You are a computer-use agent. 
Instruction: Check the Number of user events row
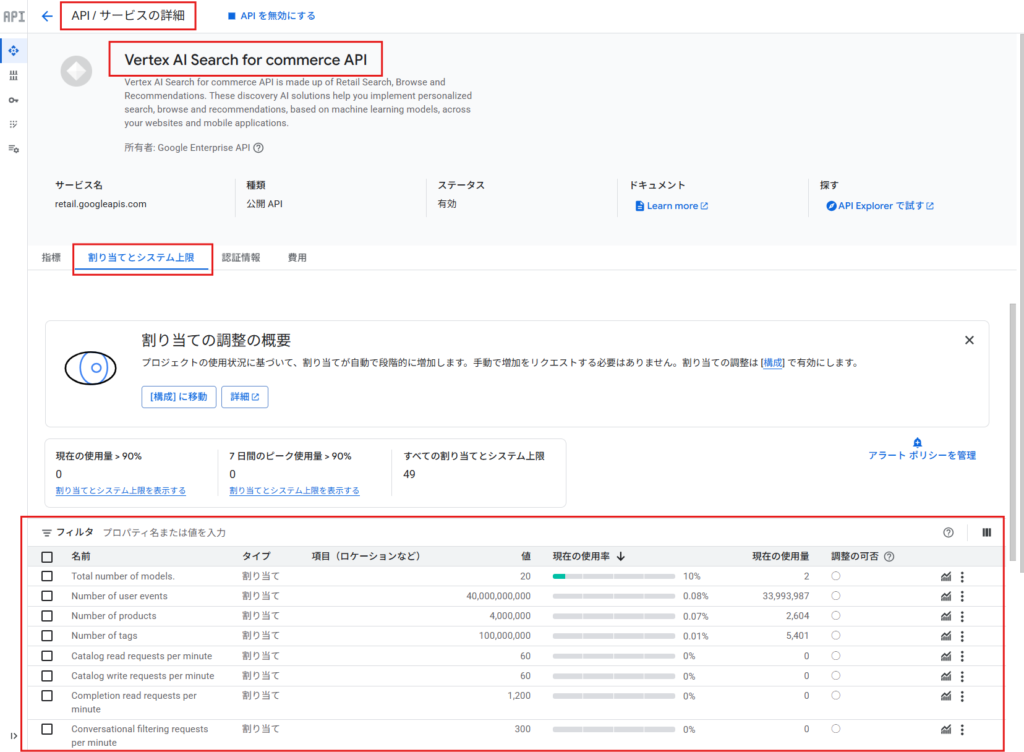coord(47,596)
